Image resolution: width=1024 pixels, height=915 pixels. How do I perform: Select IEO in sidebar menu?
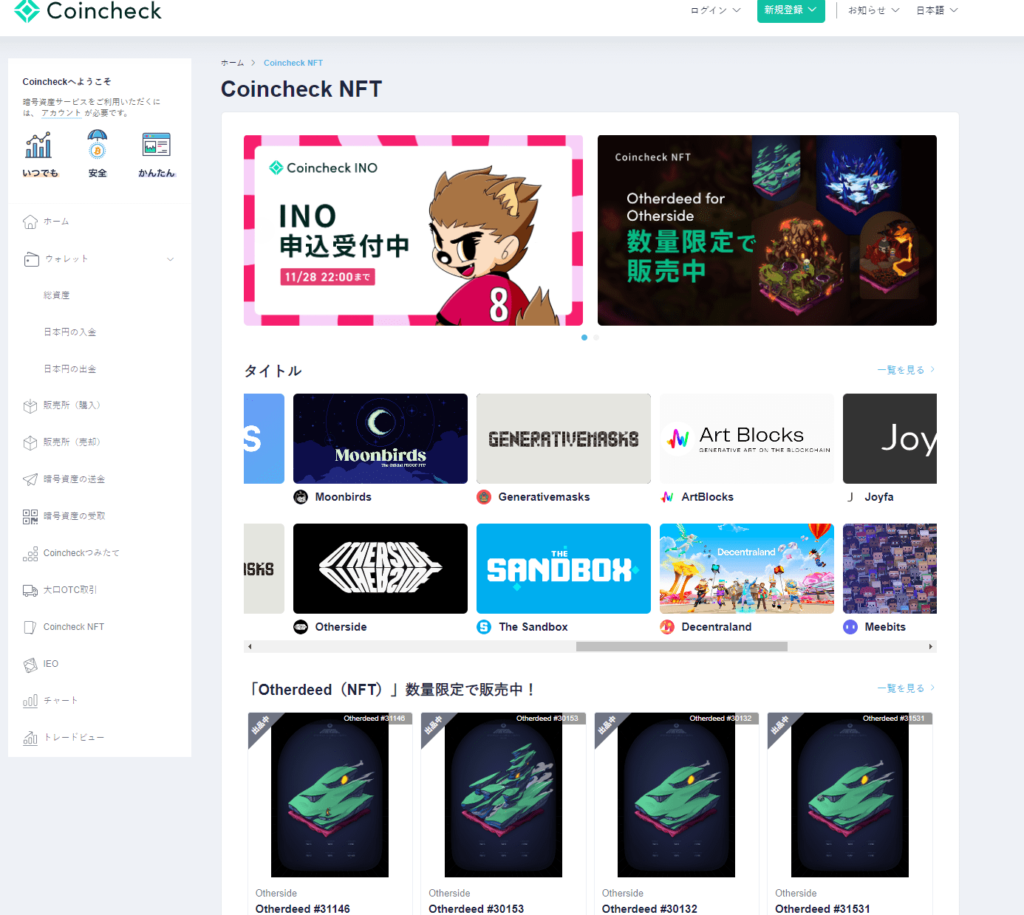coord(51,664)
